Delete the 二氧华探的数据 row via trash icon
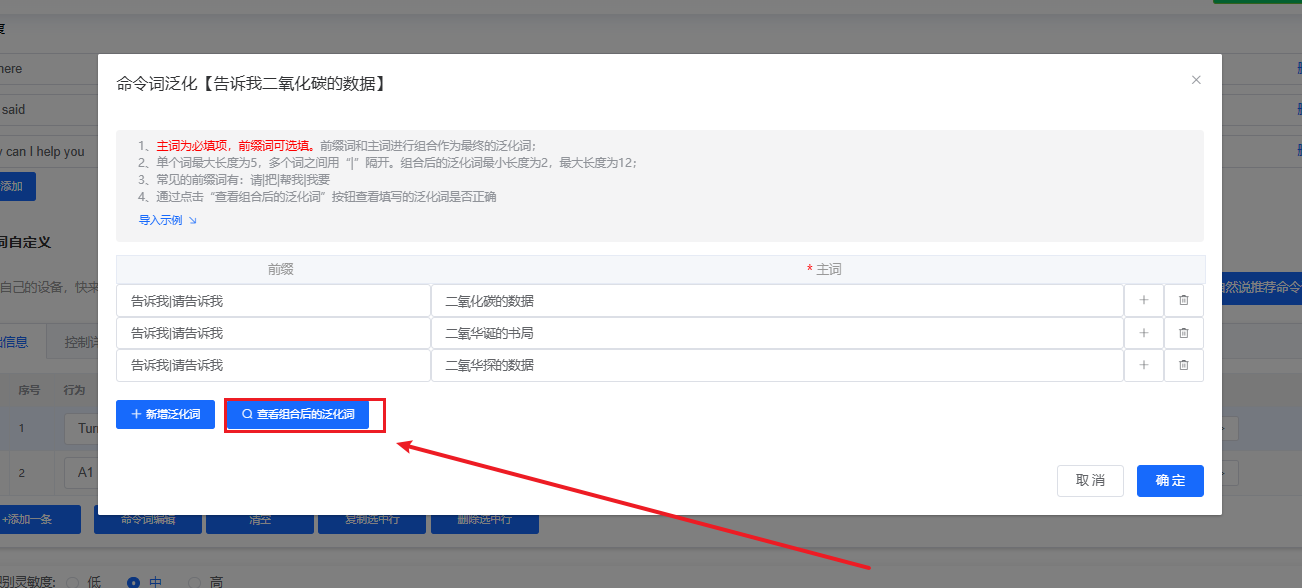The image size is (1302, 588). click(1184, 365)
